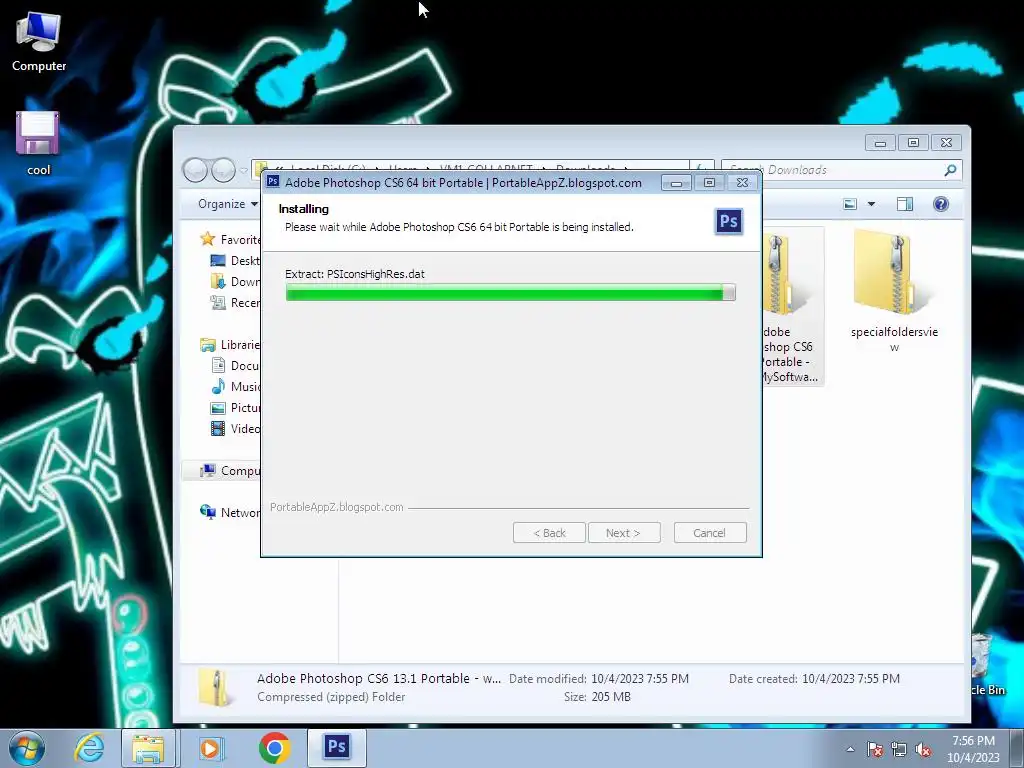Click 'Date created: 10/4/2023 7:55 PM' text
Image resolution: width=1024 pixels, height=768 pixels.
(814, 679)
